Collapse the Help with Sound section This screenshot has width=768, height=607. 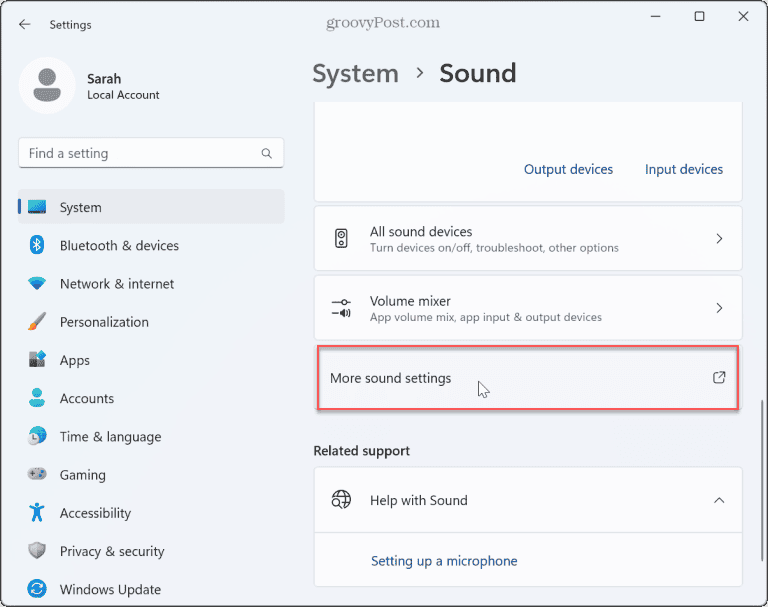718,500
